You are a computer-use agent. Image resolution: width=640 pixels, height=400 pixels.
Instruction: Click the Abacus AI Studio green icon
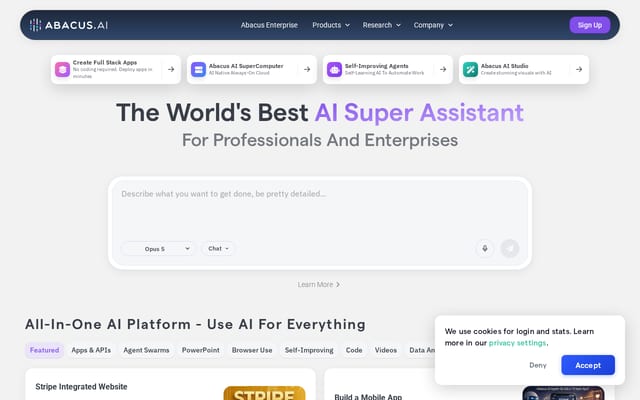pyautogui.click(x=470, y=69)
